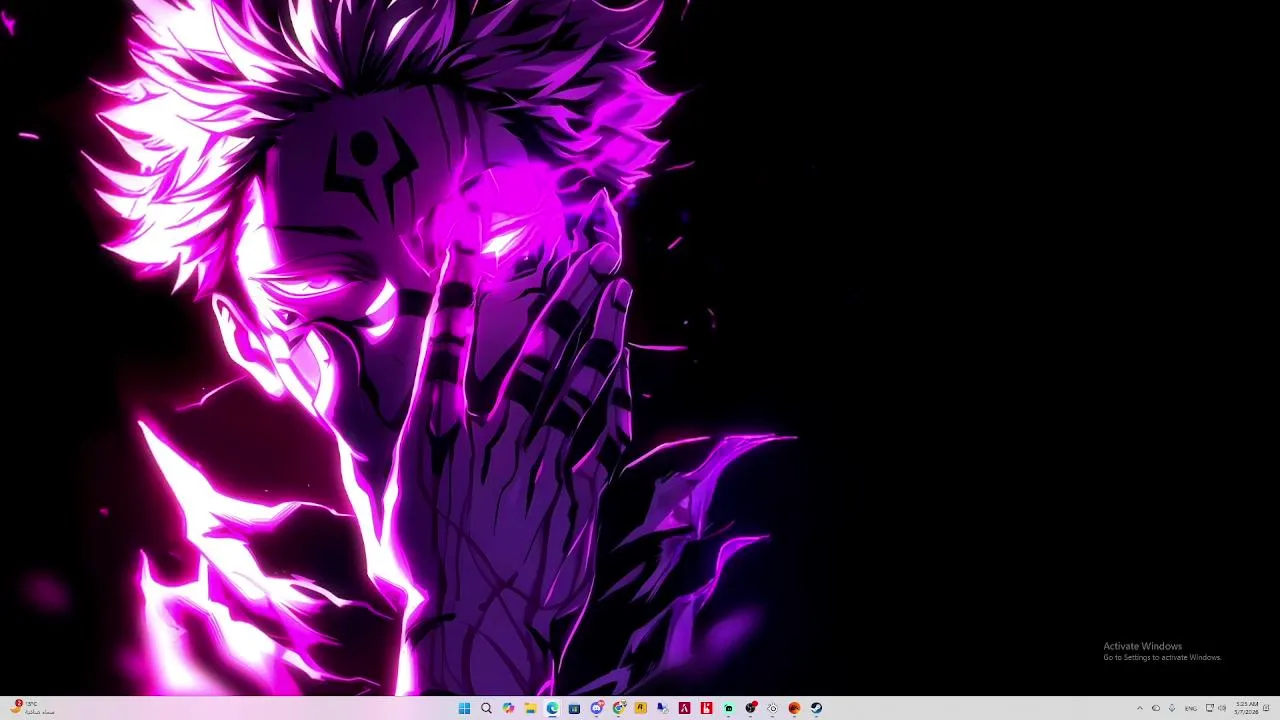Open the black round icon with red badge

[x=751, y=708]
